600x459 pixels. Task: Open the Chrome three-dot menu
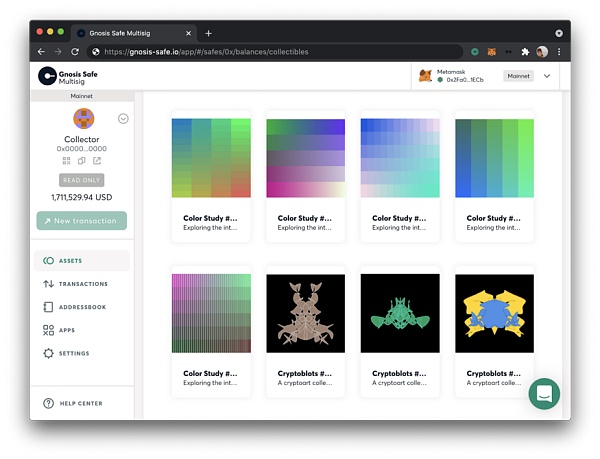pyautogui.click(x=559, y=51)
